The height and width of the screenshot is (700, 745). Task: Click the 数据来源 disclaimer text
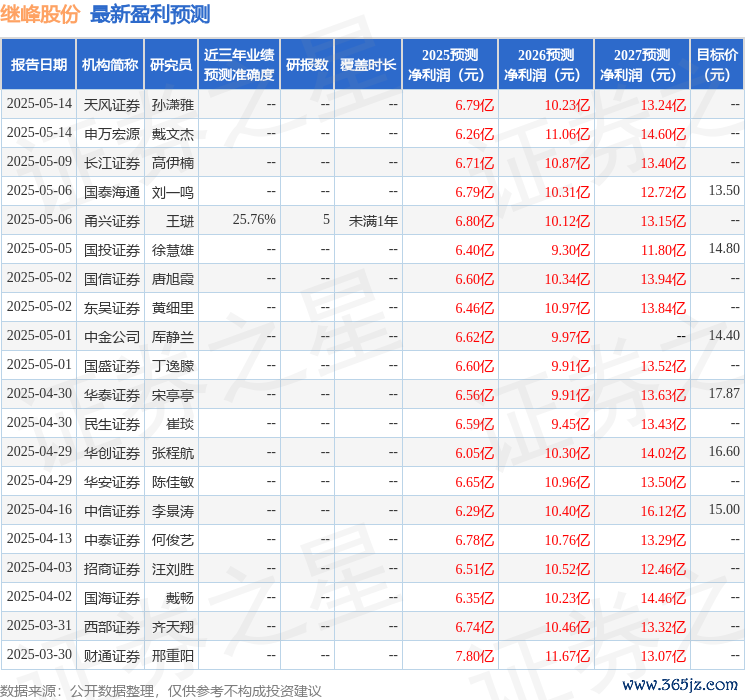161,690
